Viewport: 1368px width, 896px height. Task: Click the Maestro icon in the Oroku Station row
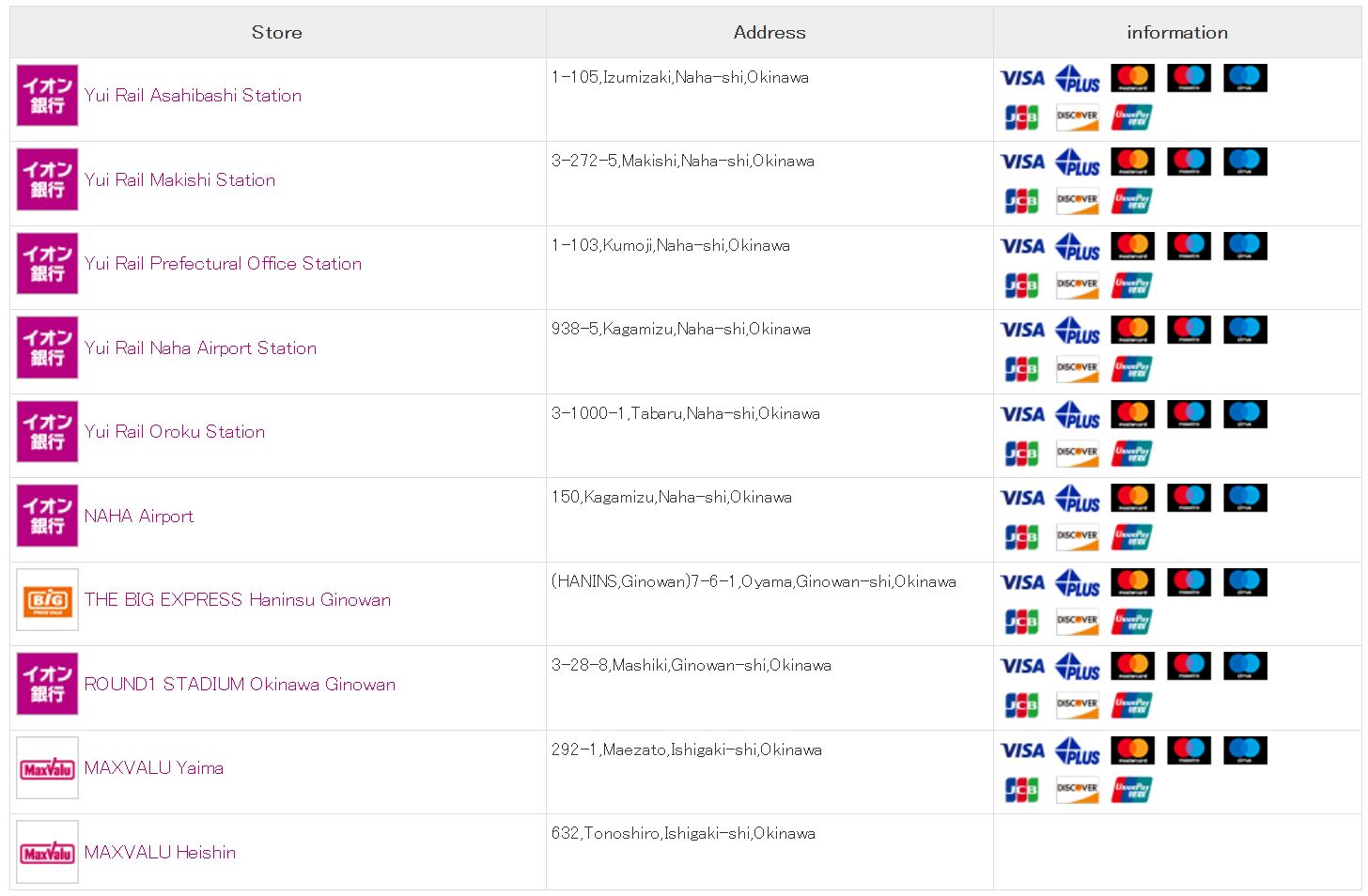[1189, 414]
